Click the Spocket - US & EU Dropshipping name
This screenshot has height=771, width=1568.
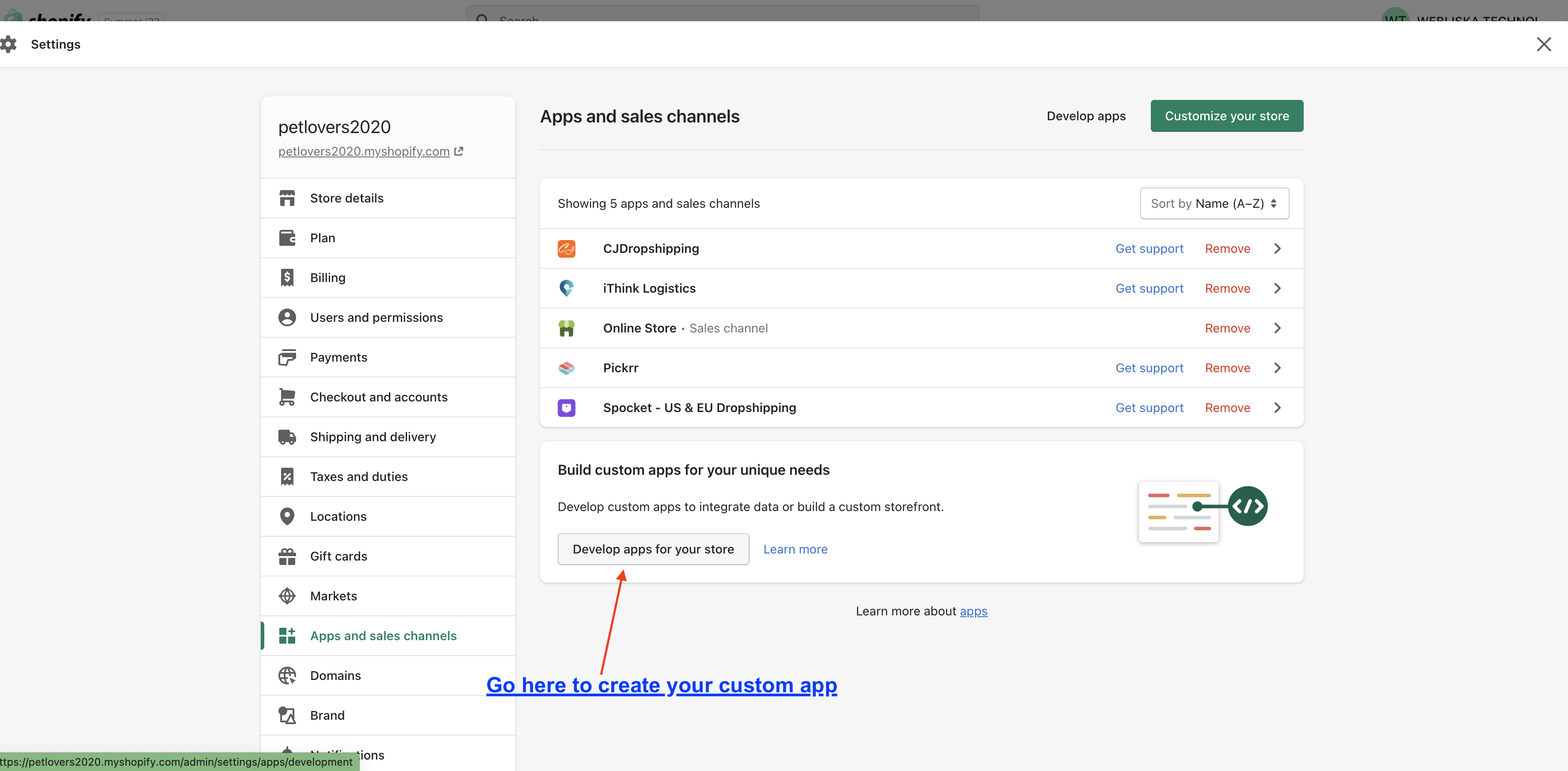(x=700, y=408)
